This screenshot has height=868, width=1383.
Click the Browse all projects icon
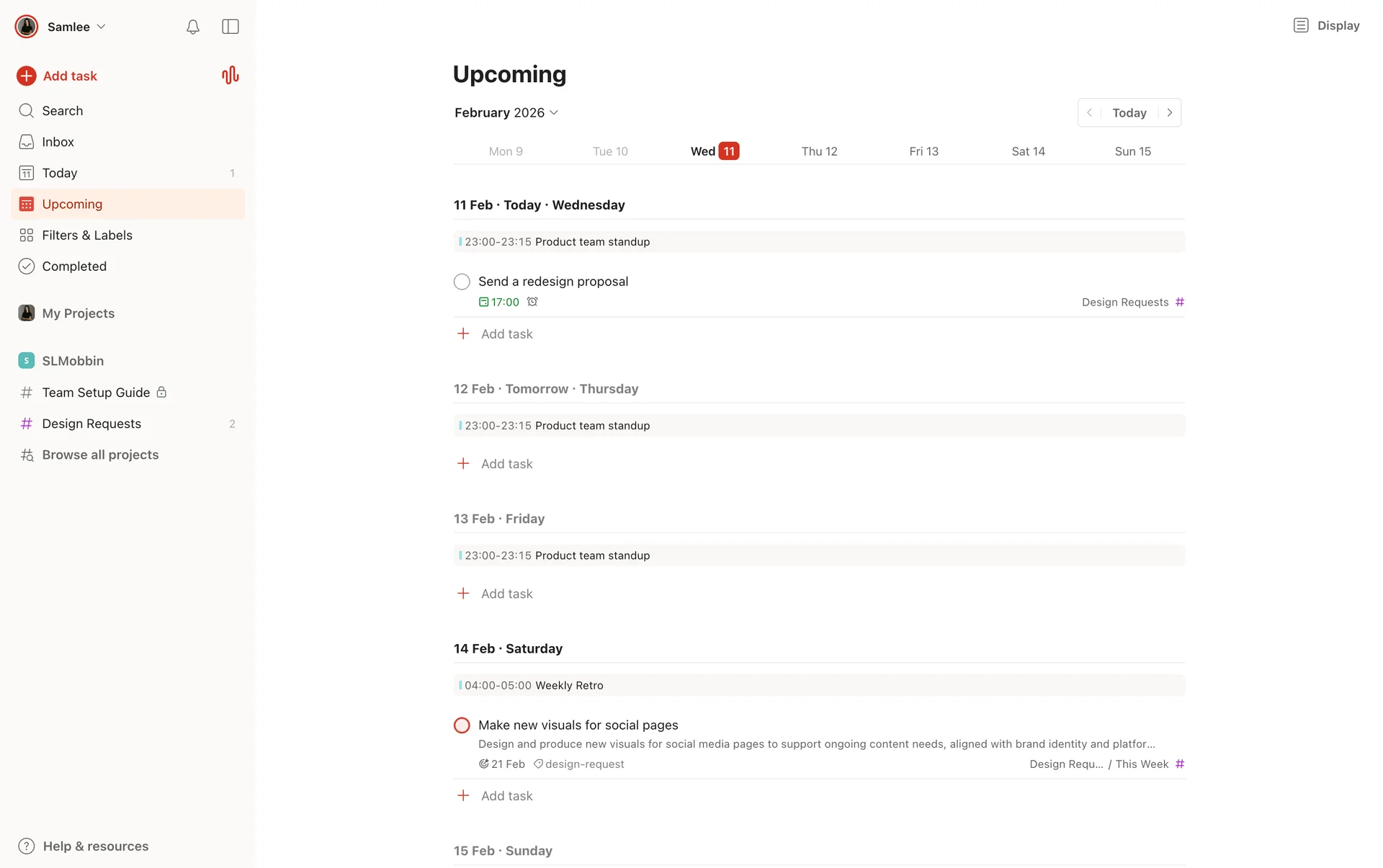[27, 455]
